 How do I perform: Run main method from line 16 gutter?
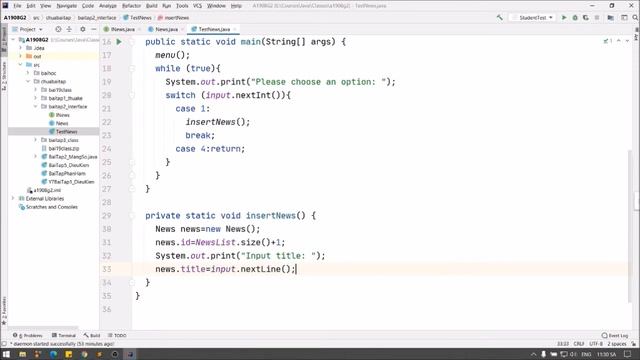[119, 42]
